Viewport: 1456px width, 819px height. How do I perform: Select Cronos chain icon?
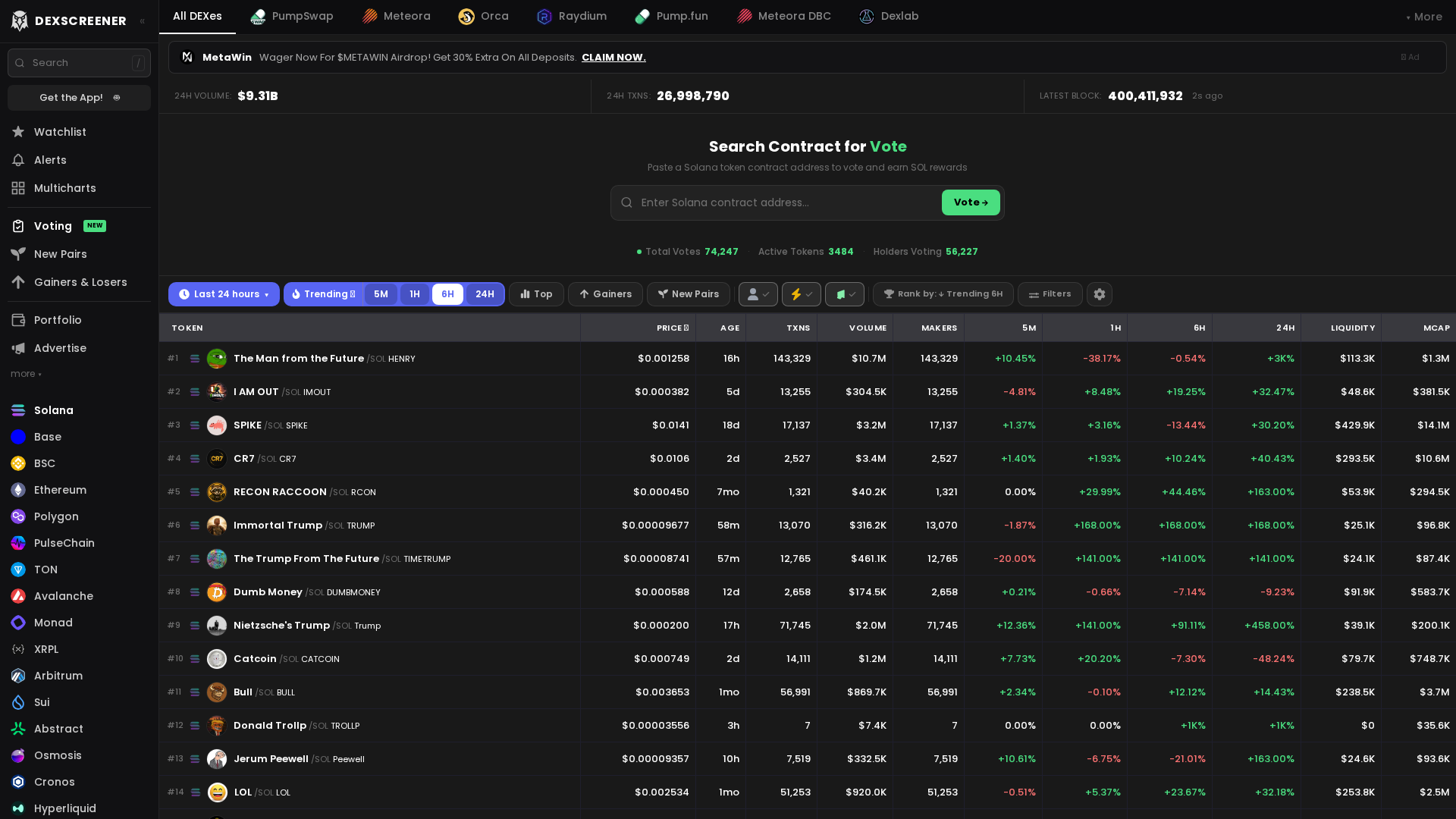pos(18,782)
